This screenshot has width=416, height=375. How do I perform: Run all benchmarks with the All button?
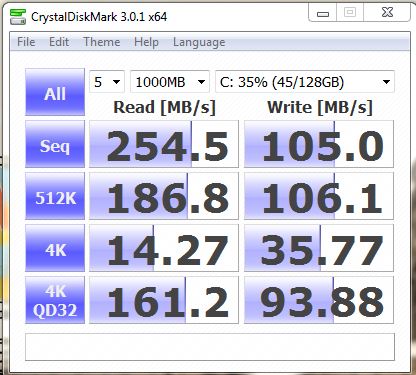[x=55, y=92]
